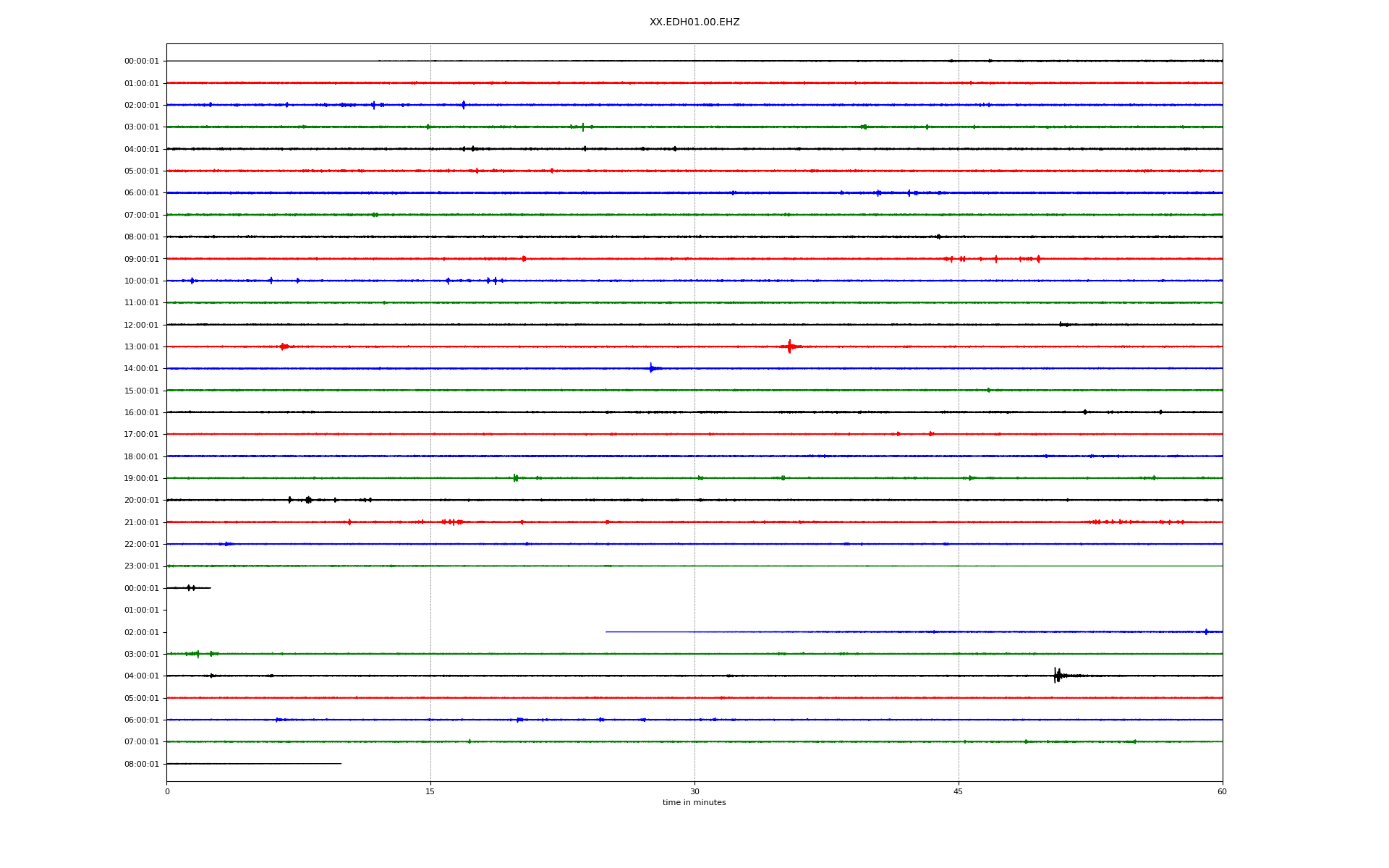
Task: Click the largest black spike near minute 50
Action: click(x=1056, y=676)
